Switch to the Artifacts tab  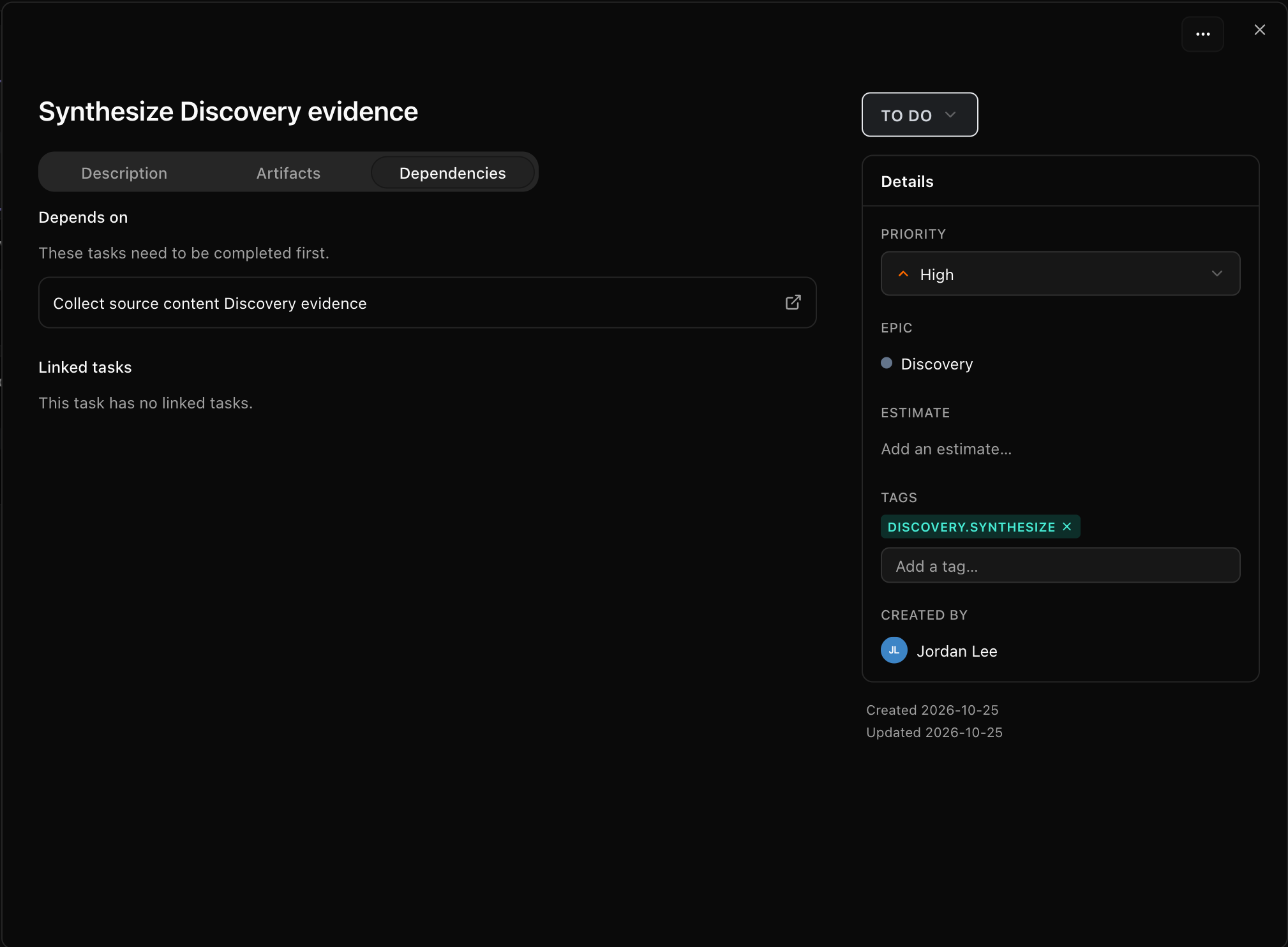288,173
